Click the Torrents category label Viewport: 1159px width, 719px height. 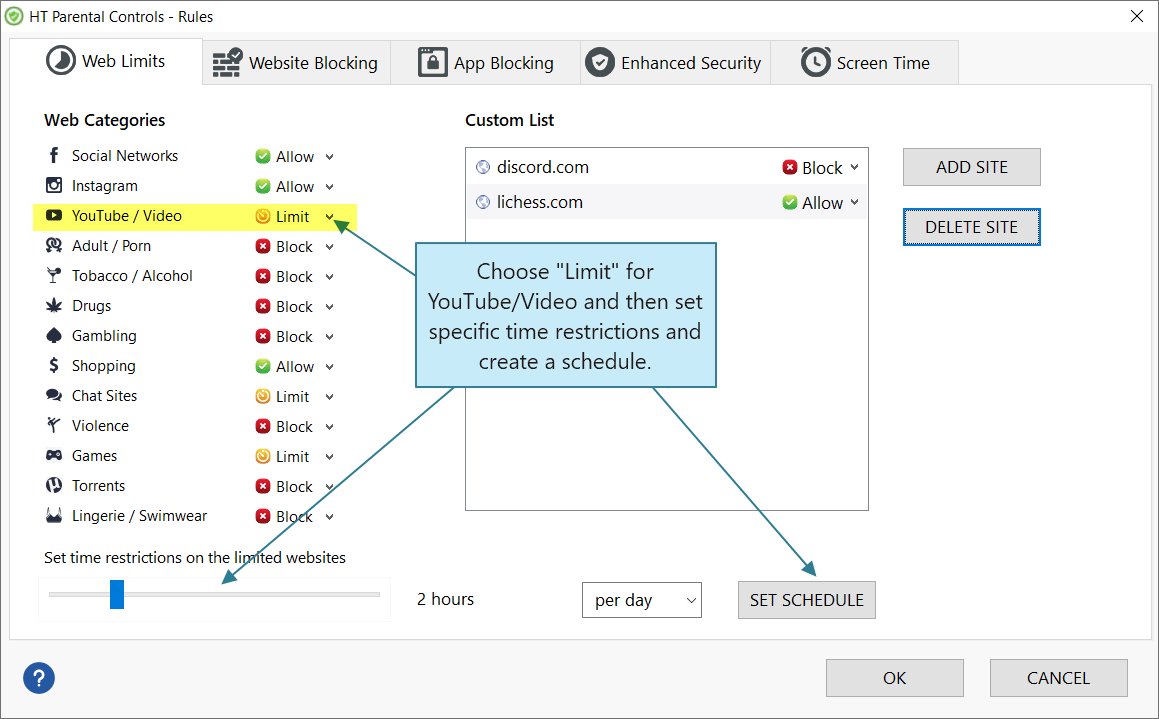click(98, 485)
